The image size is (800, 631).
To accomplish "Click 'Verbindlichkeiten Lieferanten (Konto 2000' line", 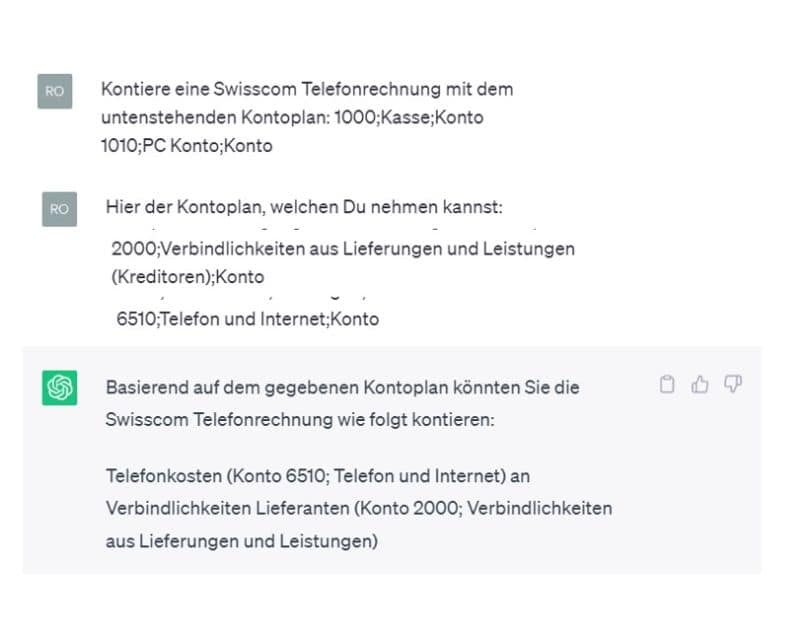I will pos(358,508).
